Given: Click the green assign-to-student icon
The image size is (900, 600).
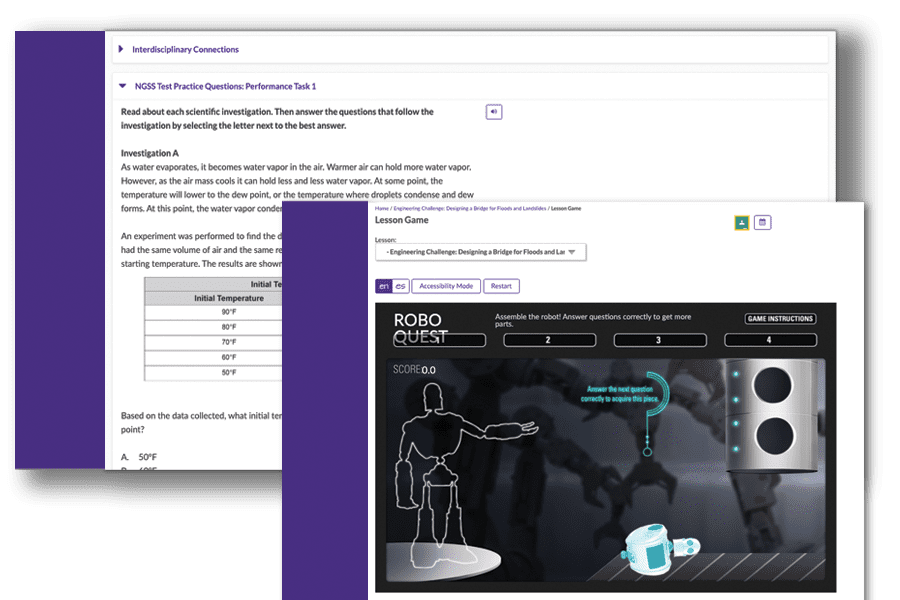Looking at the screenshot, I should 742,223.
